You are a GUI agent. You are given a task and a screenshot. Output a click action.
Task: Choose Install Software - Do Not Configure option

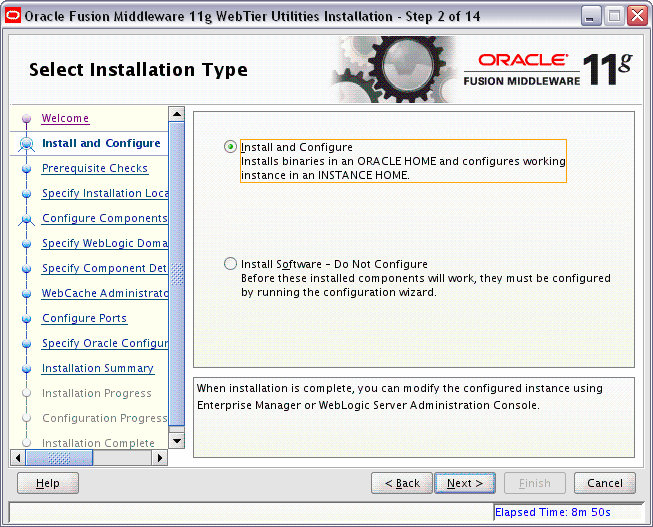(230, 264)
